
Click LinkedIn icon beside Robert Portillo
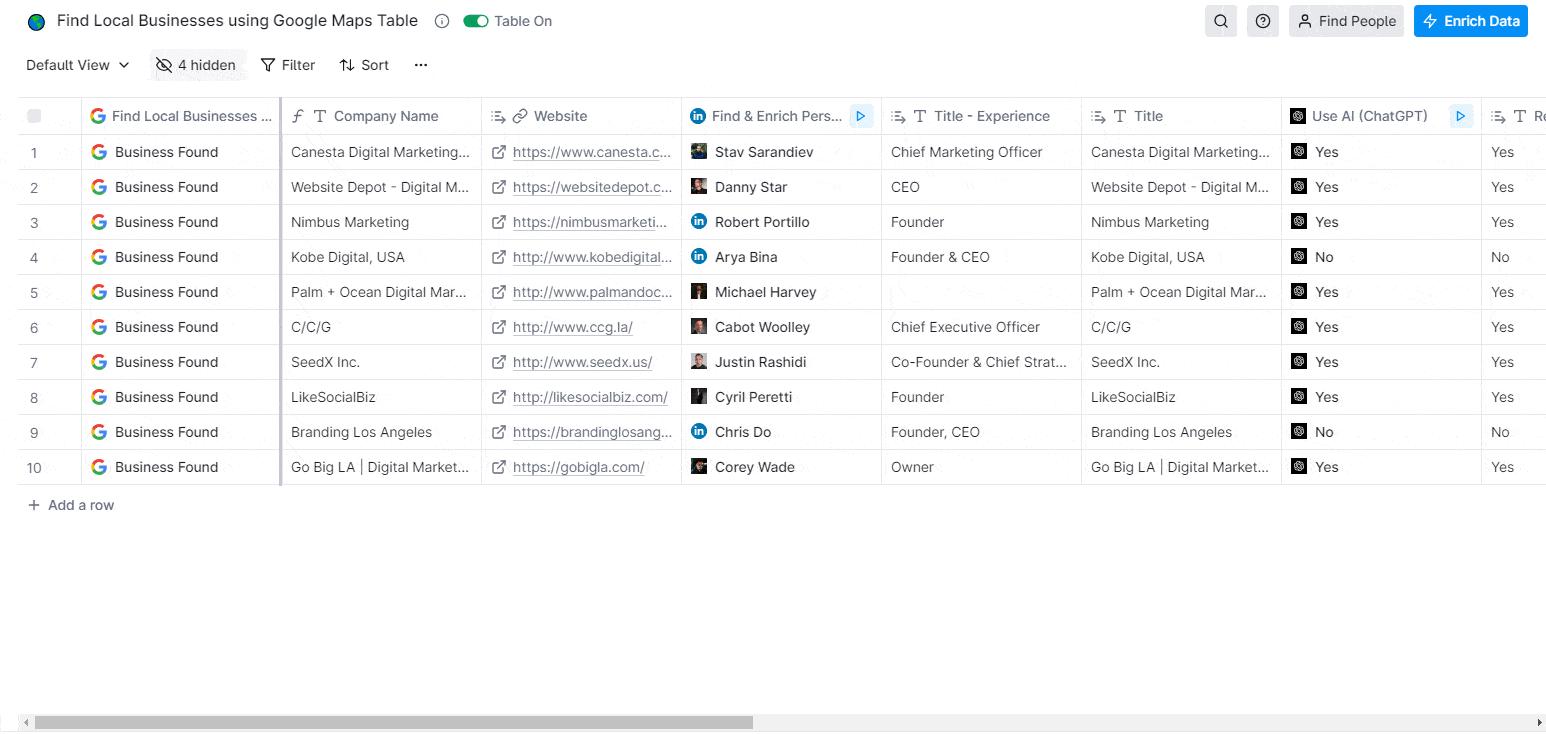point(699,221)
